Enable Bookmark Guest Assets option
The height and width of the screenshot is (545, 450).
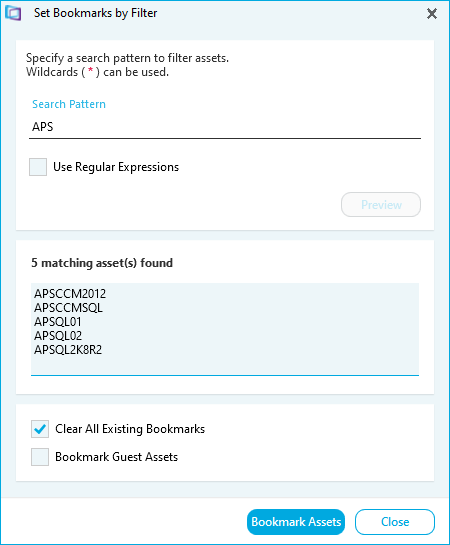point(40,457)
